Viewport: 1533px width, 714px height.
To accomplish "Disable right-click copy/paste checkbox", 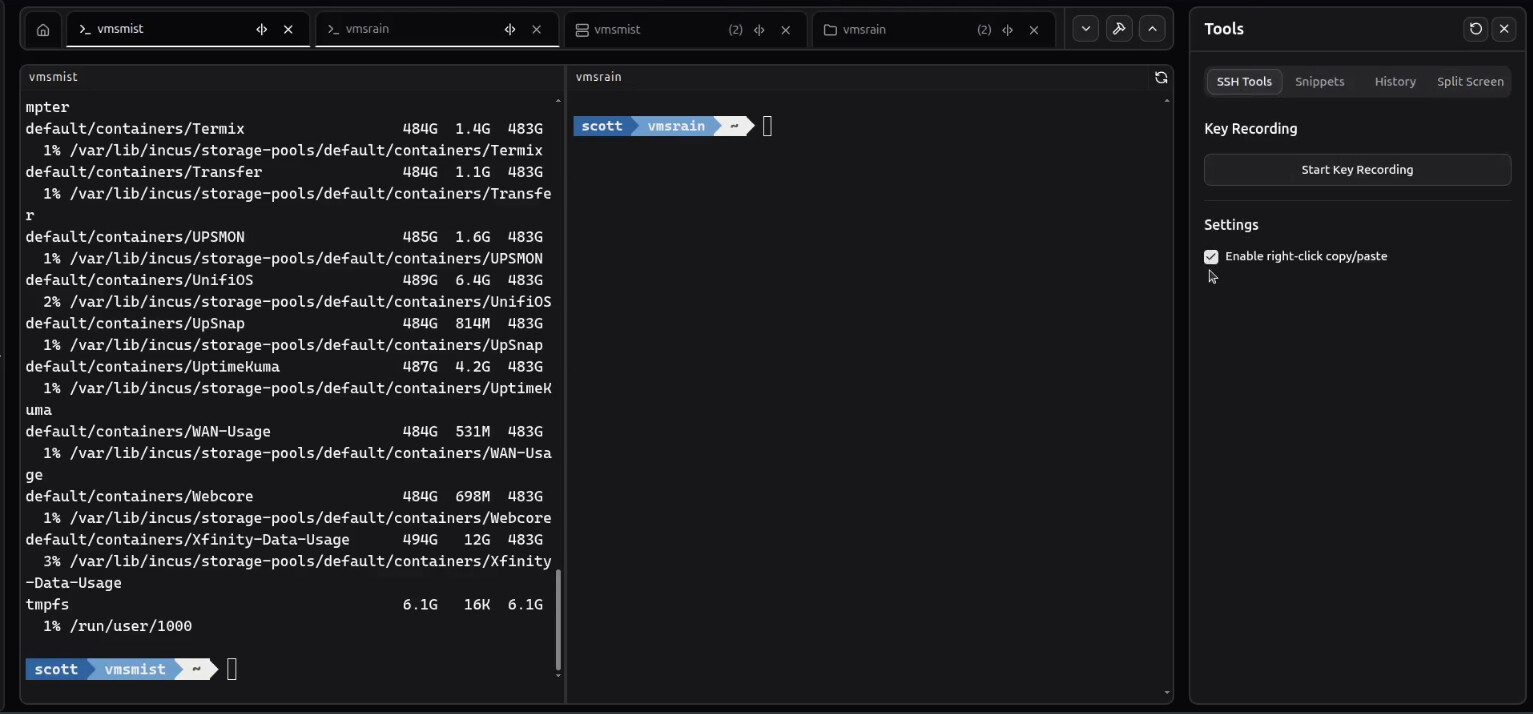I will pyautogui.click(x=1211, y=257).
